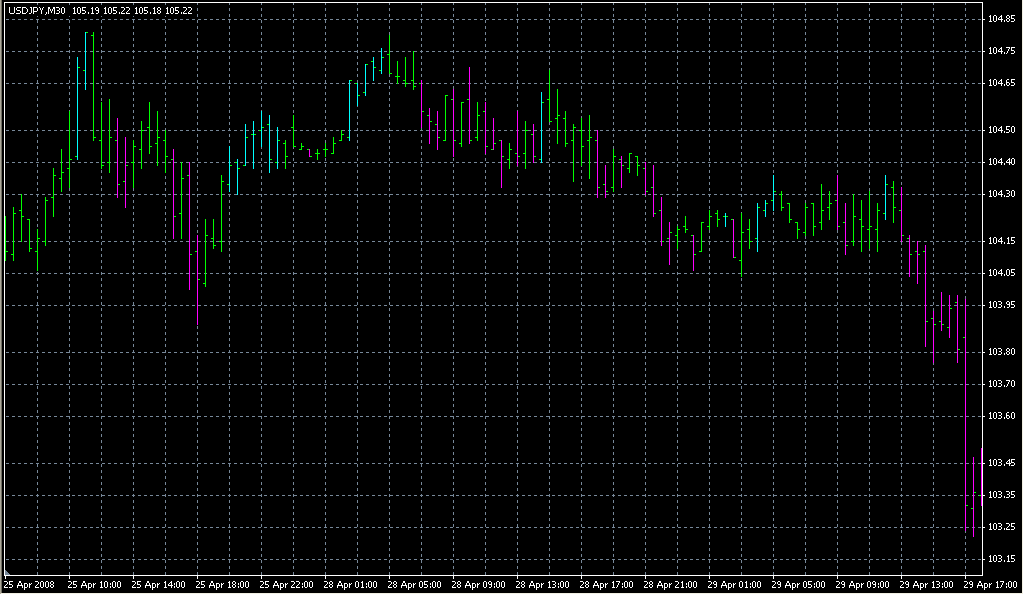Select the 29 Apr 13:00 time label
Image resolution: width=1024 pixels, height=594 pixels.
click(928, 584)
